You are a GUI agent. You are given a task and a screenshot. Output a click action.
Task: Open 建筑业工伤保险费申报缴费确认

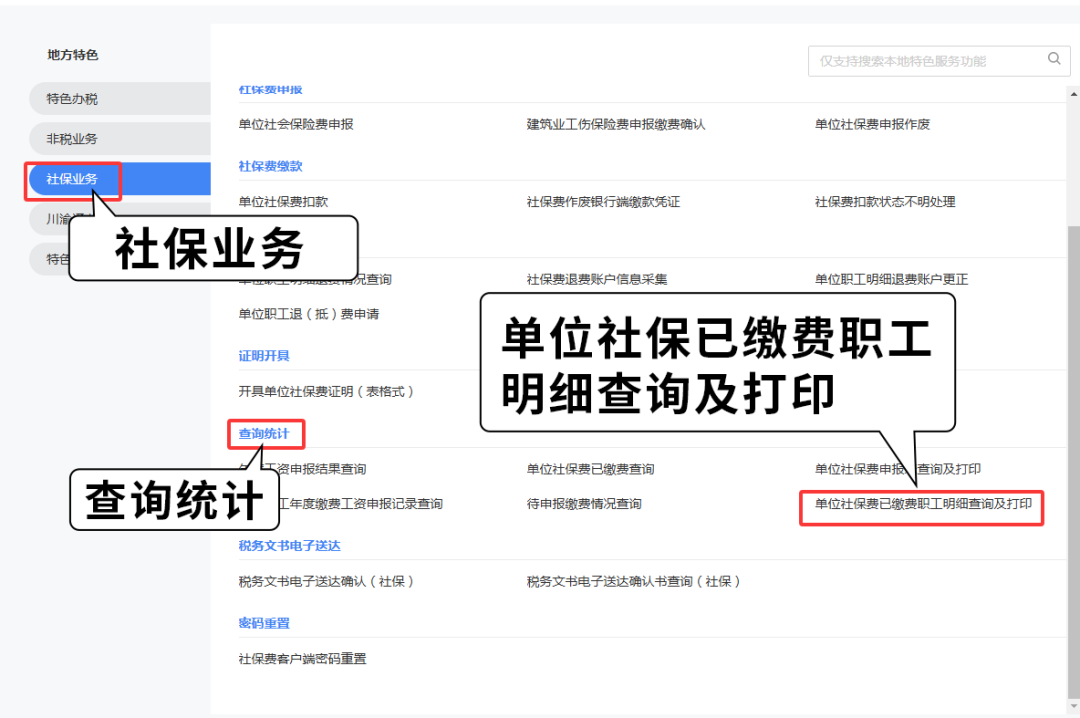click(x=616, y=125)
